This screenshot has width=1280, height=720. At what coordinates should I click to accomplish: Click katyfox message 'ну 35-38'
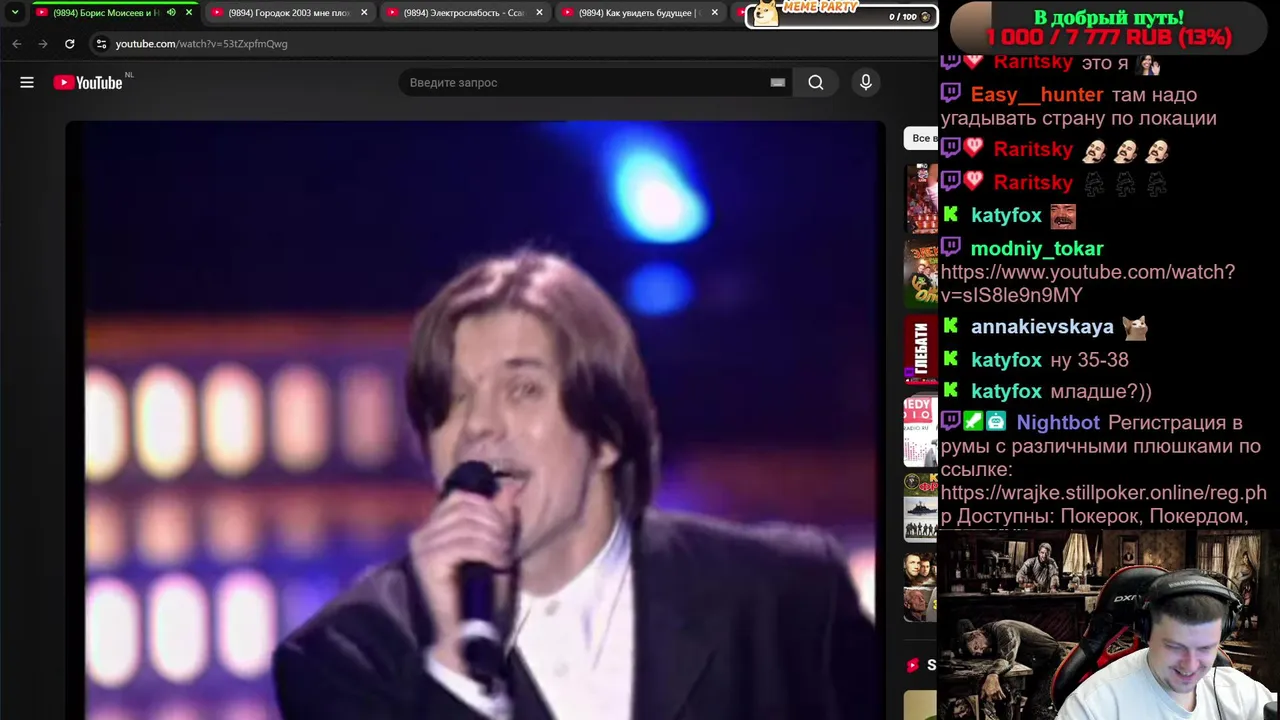click(x=1089, y=360)
